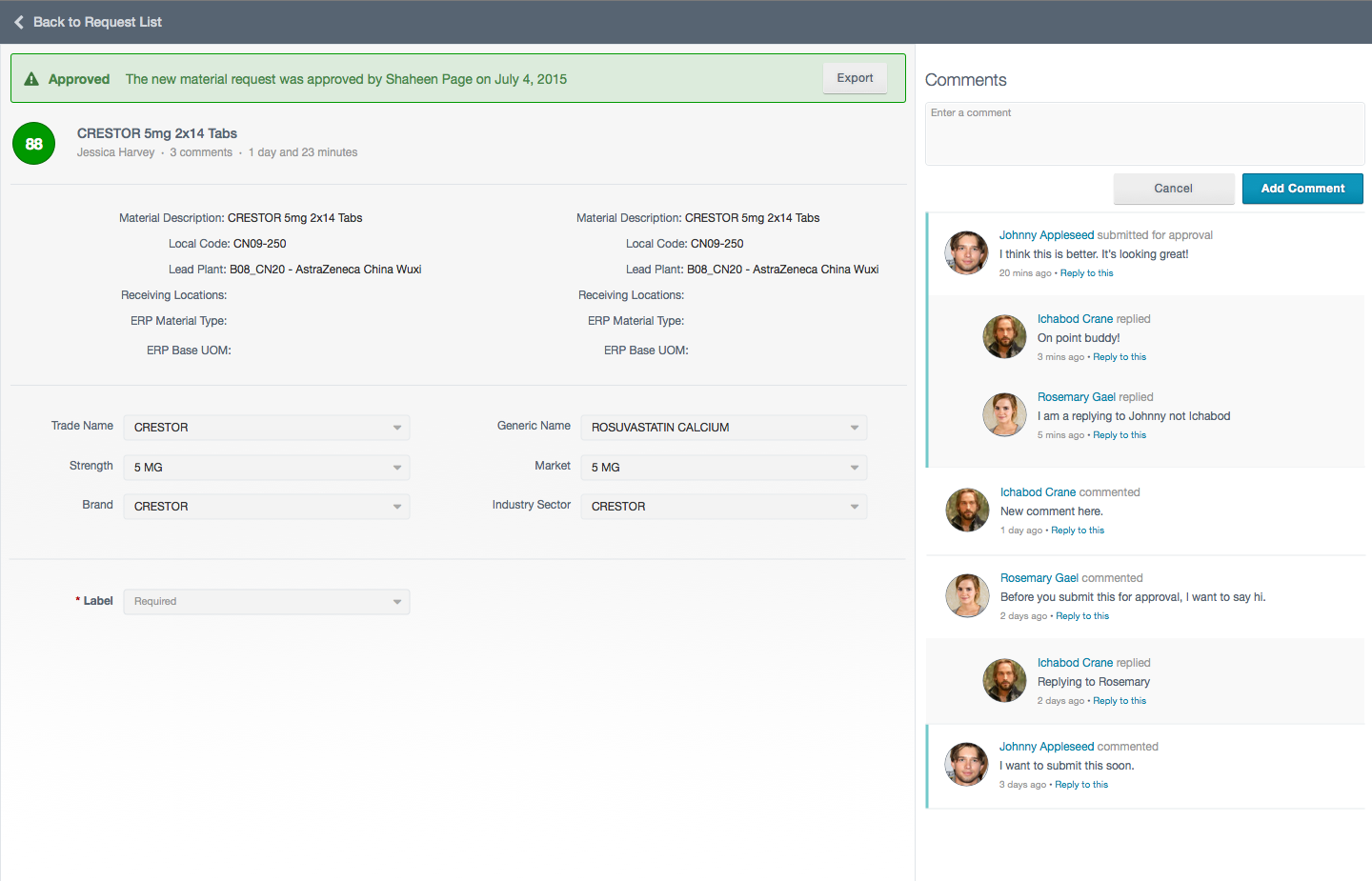The height and width of the screenshot is (881, 1372).
Task: Cancel the comment entry
Action: 1173,189
